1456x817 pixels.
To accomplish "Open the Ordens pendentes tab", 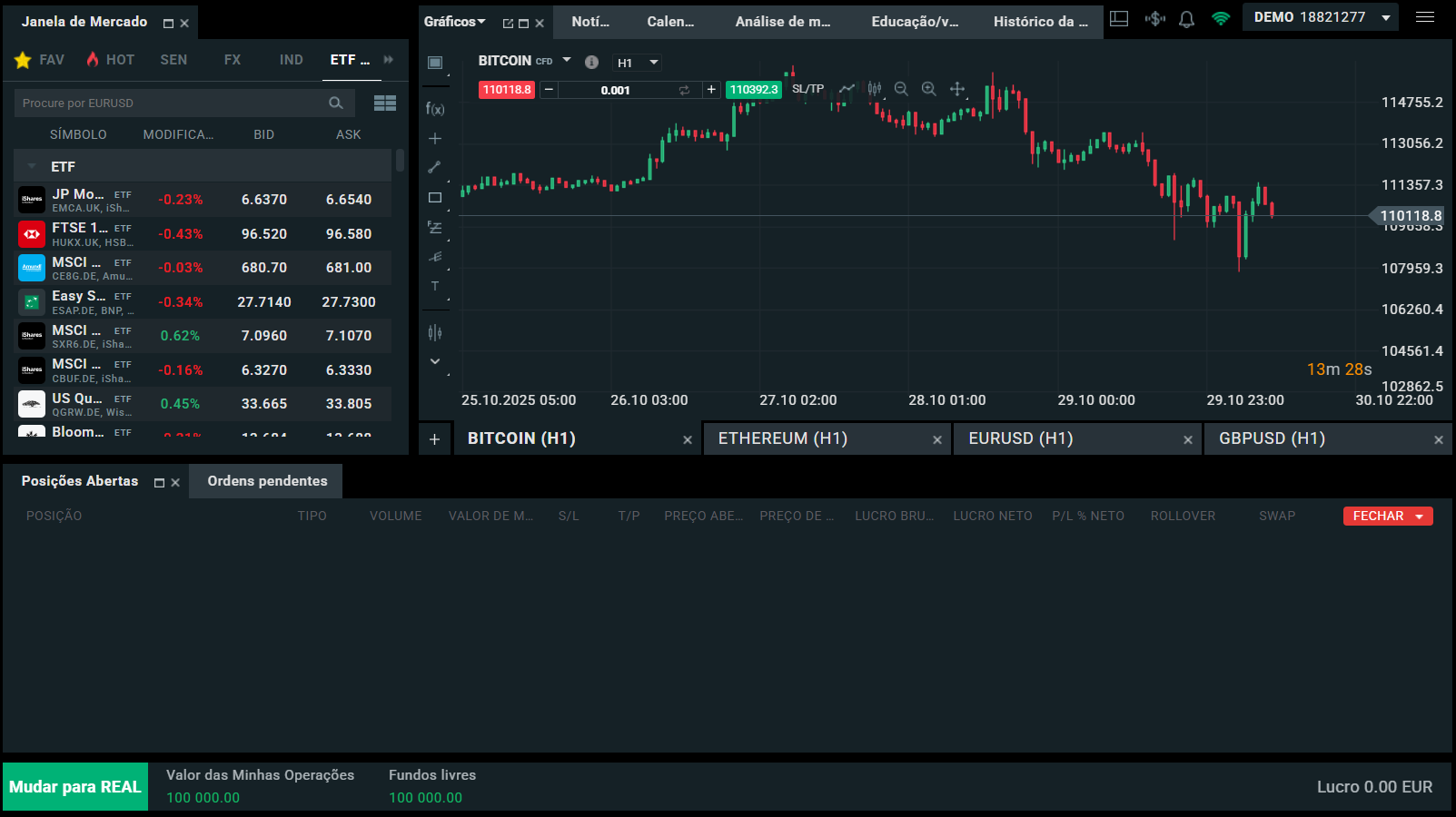I will click(267, 481).
